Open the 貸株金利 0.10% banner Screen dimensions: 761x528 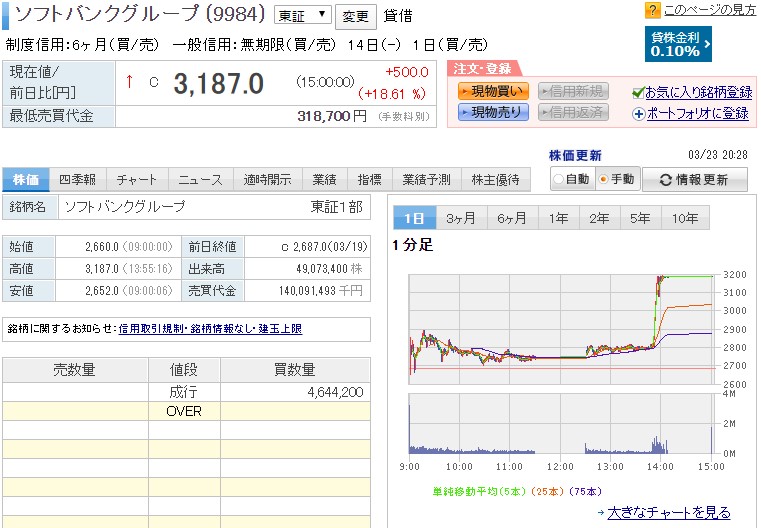pyautogui.click(x=678, y=44)
